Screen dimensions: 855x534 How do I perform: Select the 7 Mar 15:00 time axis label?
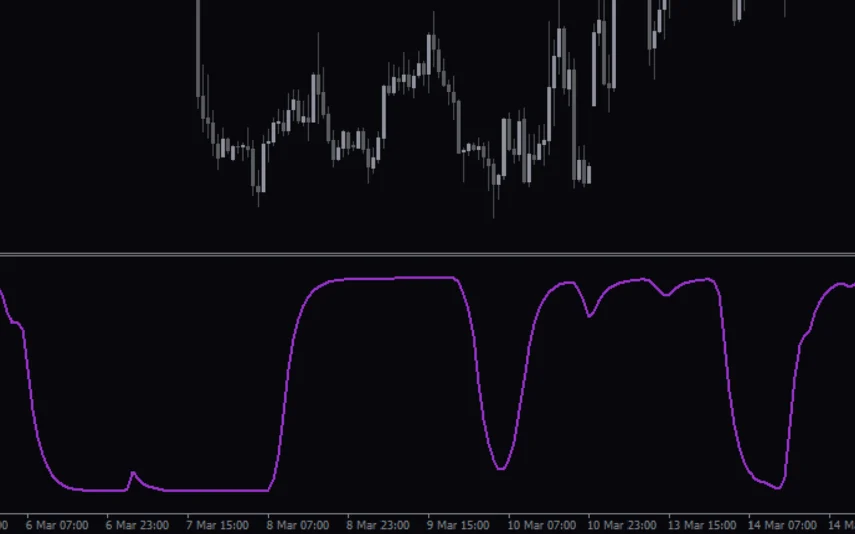pyautogui.click(x=217, y=524)
